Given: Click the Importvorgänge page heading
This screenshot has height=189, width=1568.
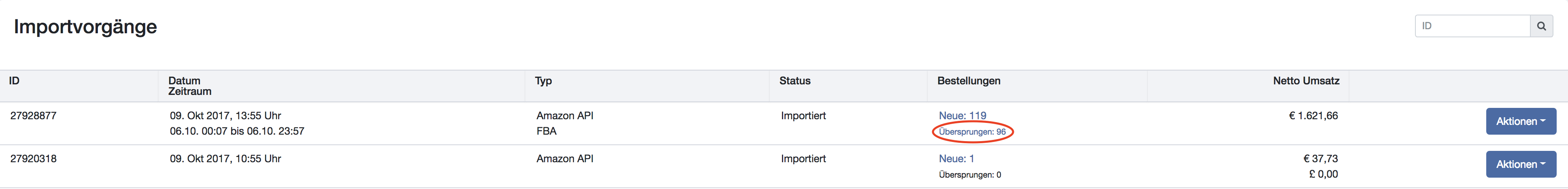Looking at the screenshot, I should point(85,27).
